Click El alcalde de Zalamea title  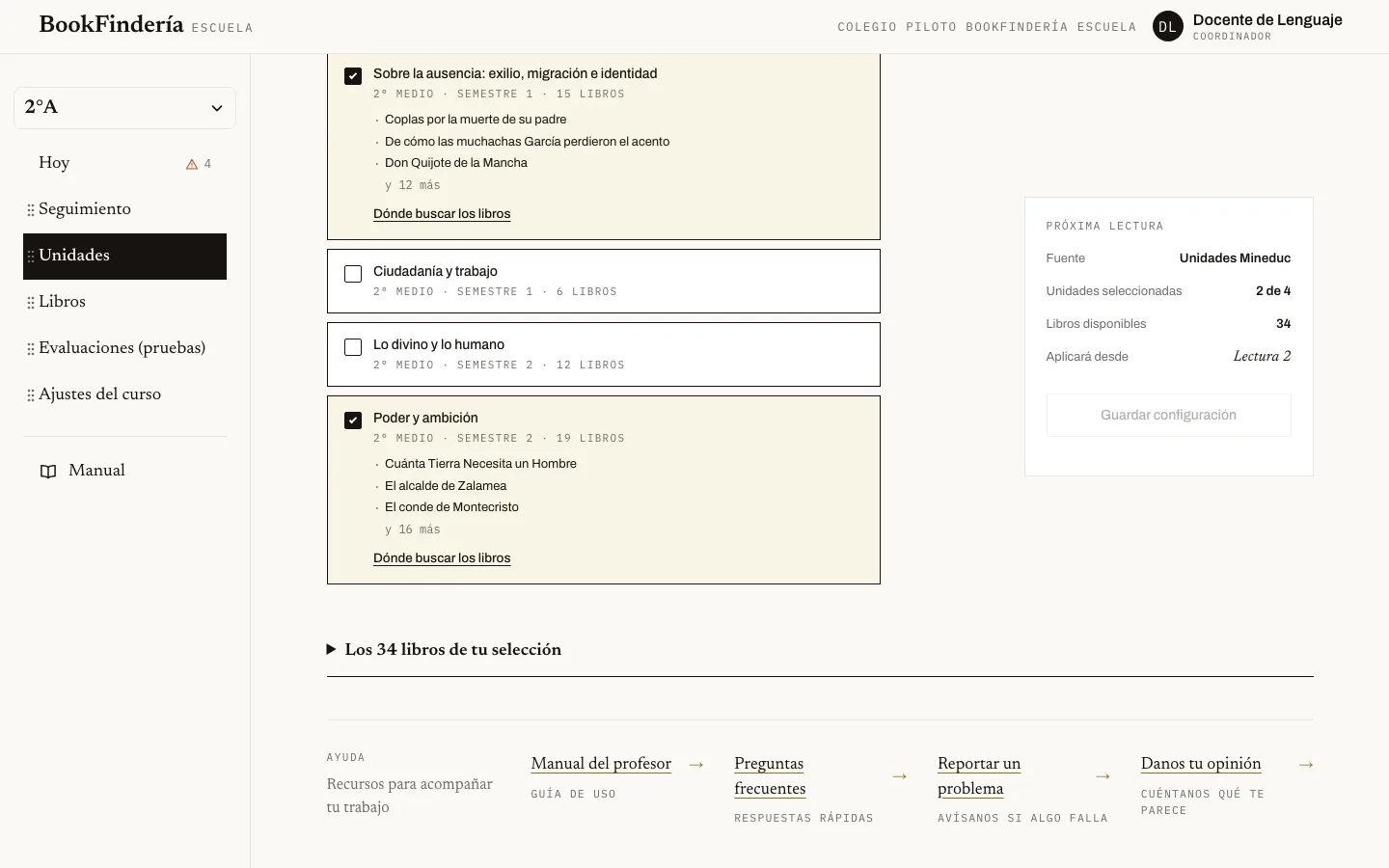(x=446, y=486)
